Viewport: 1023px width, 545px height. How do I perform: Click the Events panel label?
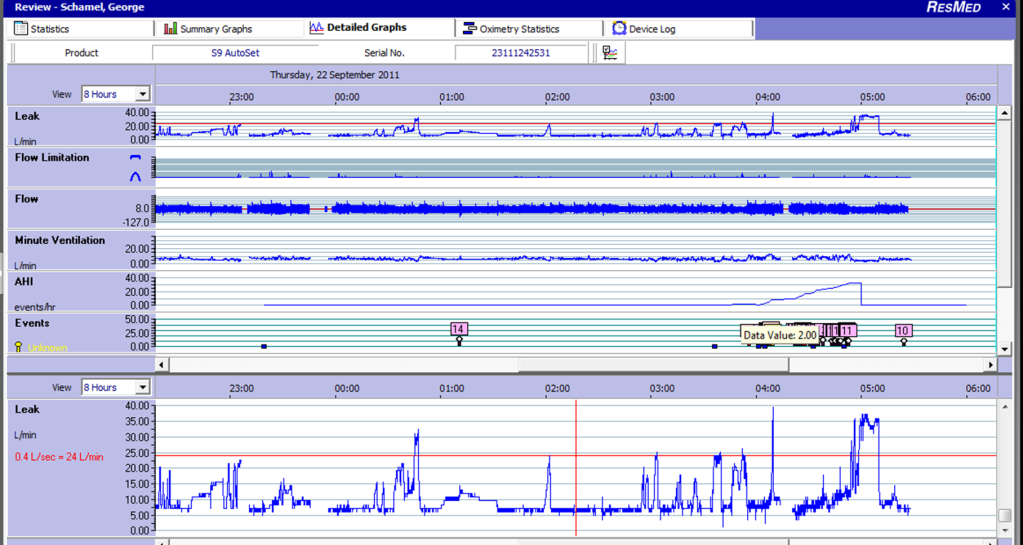(32, 323)
